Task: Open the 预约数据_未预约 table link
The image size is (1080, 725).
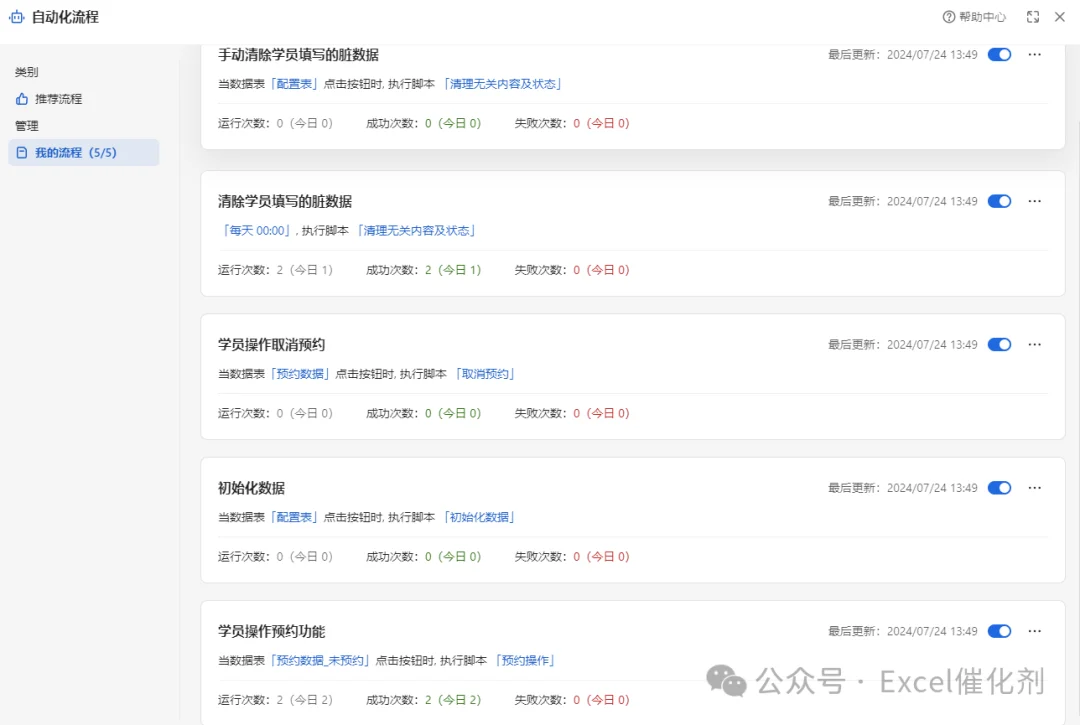Action: coord(320,660)
